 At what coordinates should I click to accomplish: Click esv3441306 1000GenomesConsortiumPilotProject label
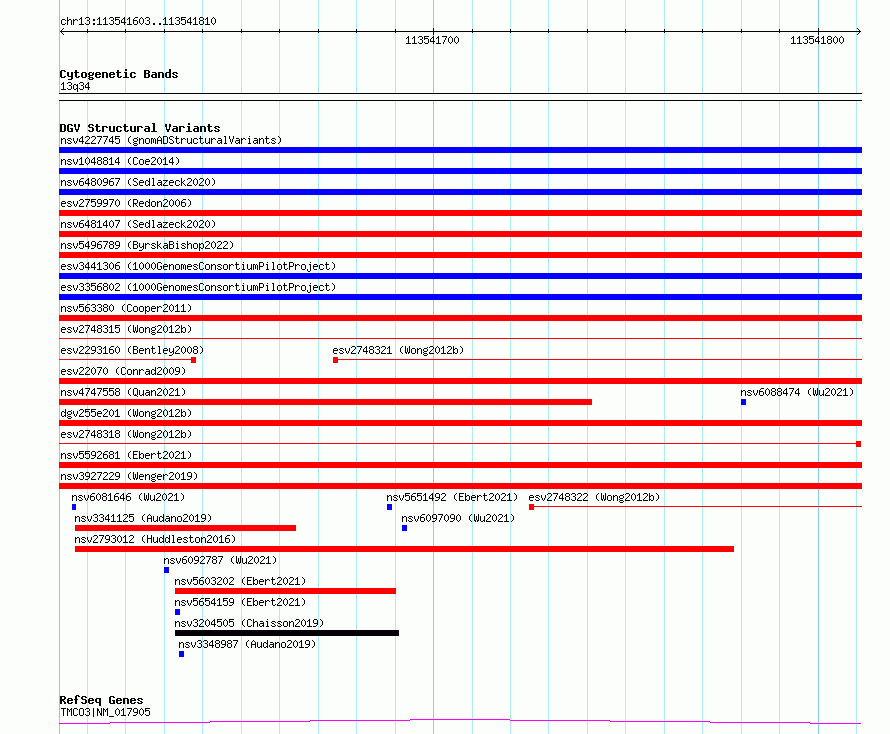(x=198, y=266)
